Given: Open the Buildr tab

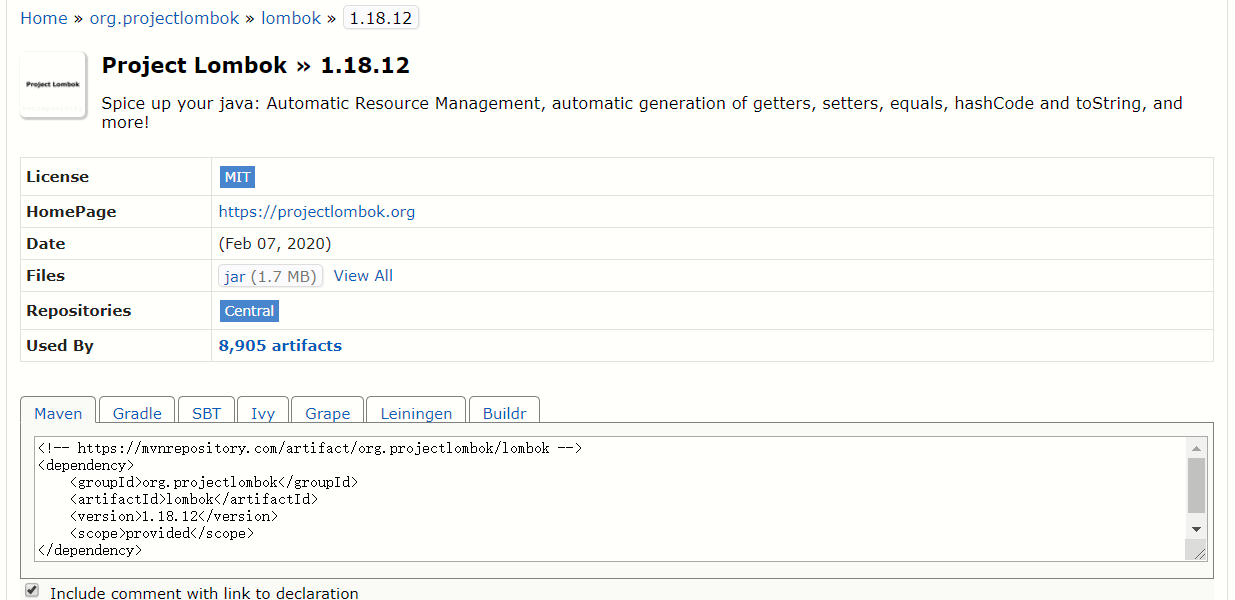Looking at the screenshot, I should [x=504, y=413].
